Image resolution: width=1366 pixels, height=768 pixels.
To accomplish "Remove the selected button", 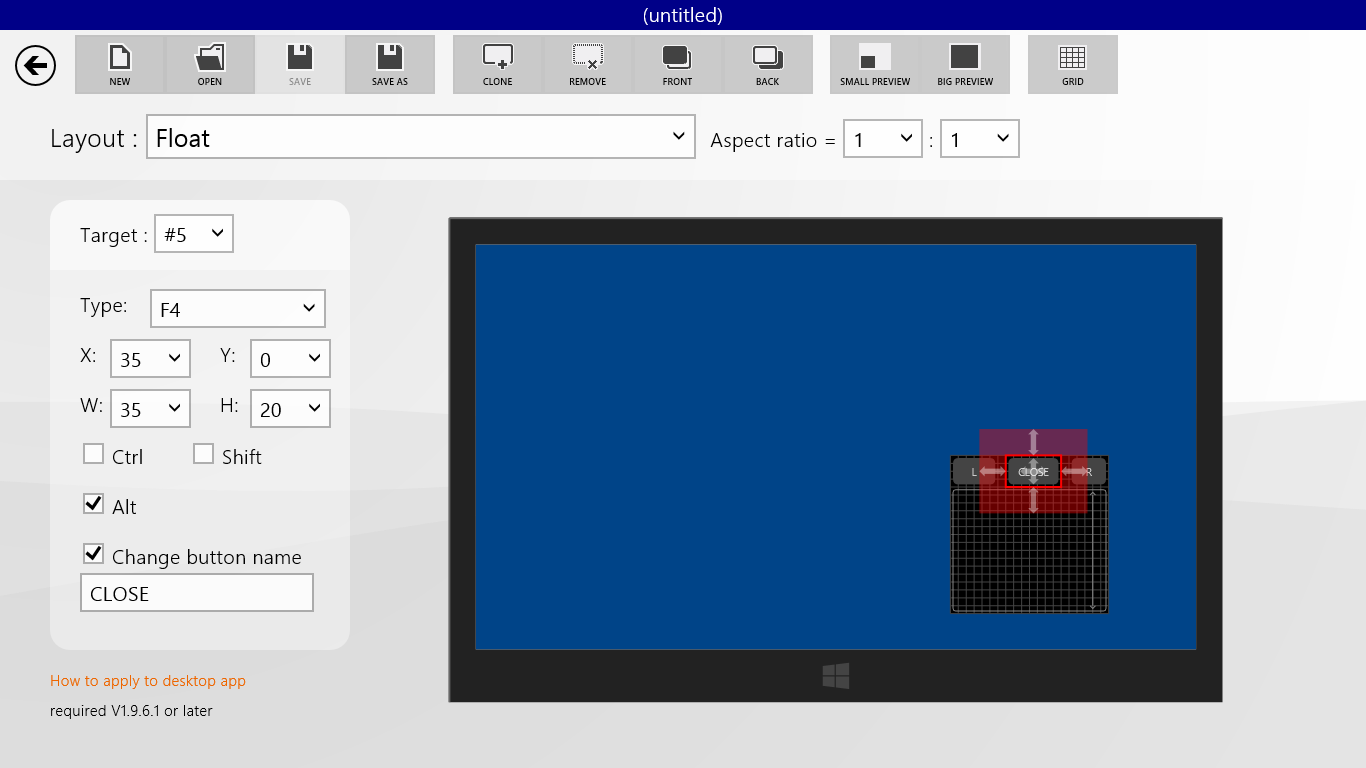I will click(587, 64).
